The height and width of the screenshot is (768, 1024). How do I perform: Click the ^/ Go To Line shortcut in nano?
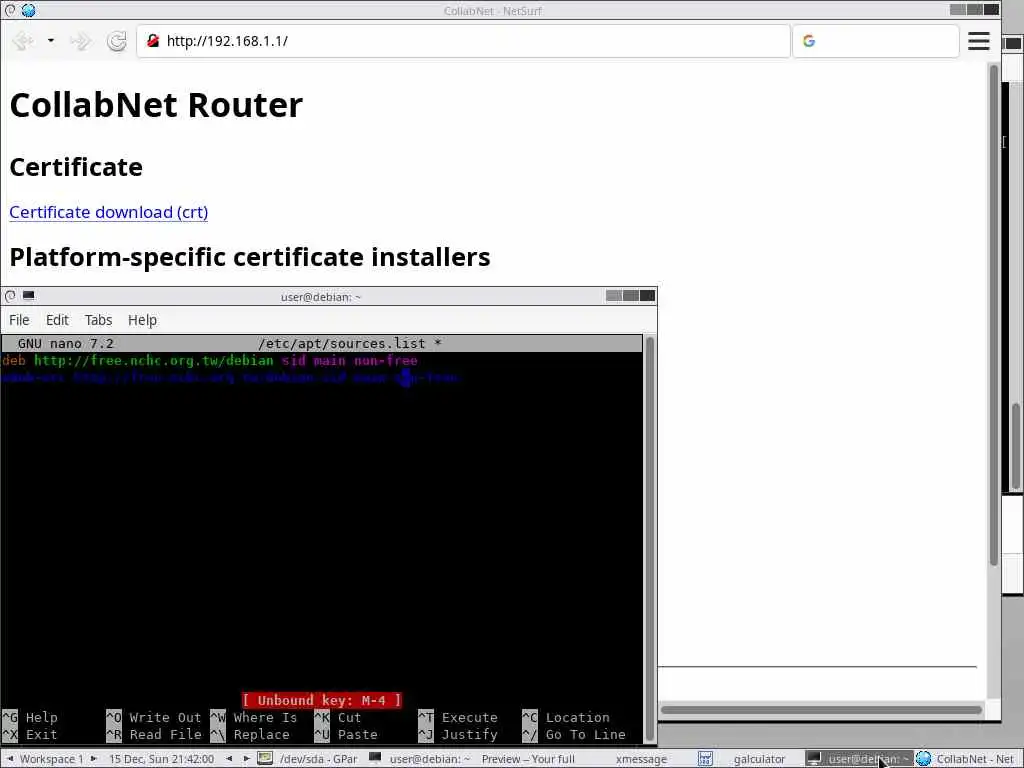click(574, 734)
